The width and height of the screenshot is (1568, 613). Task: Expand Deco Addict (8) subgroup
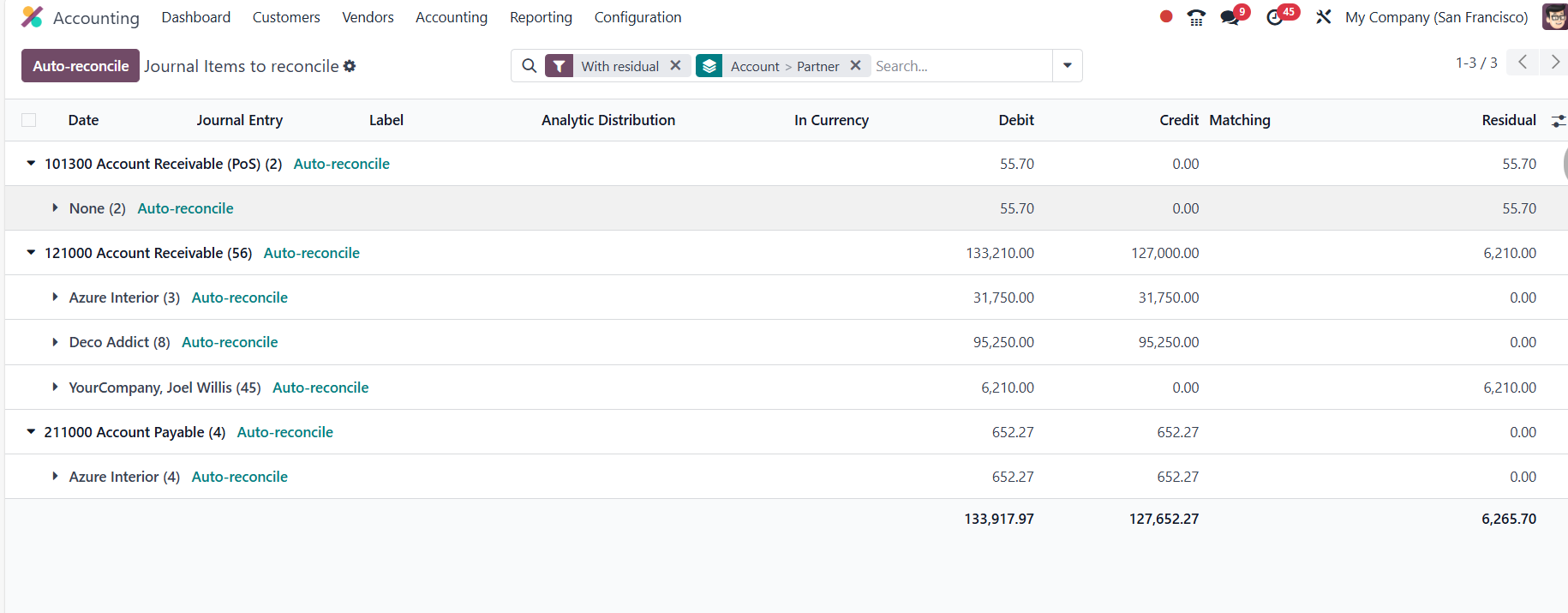tap(55, 342)
